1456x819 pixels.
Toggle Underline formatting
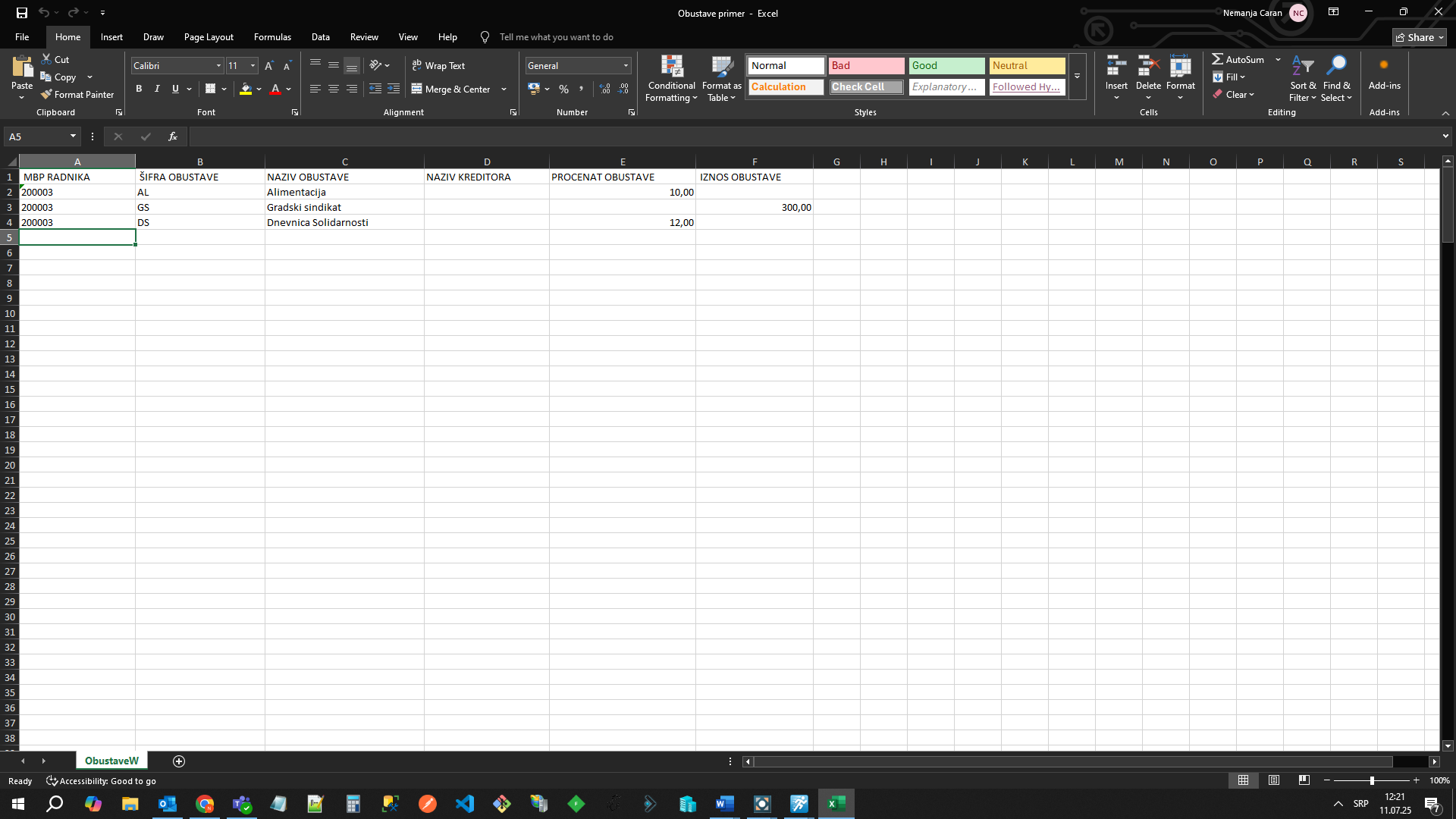pyautogui.click(x=175, y=89)
